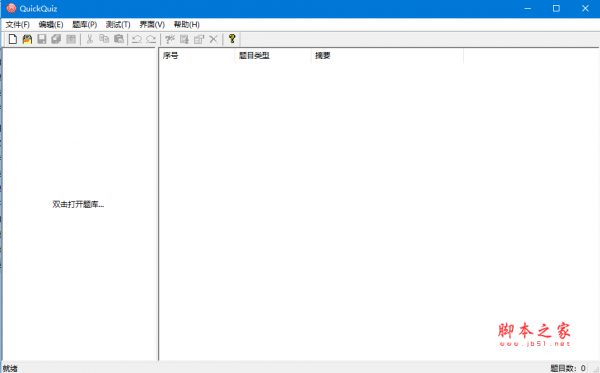Click the fifth grayed toolbar icon after Save All

pyautogui.click(x=71, y=39)
